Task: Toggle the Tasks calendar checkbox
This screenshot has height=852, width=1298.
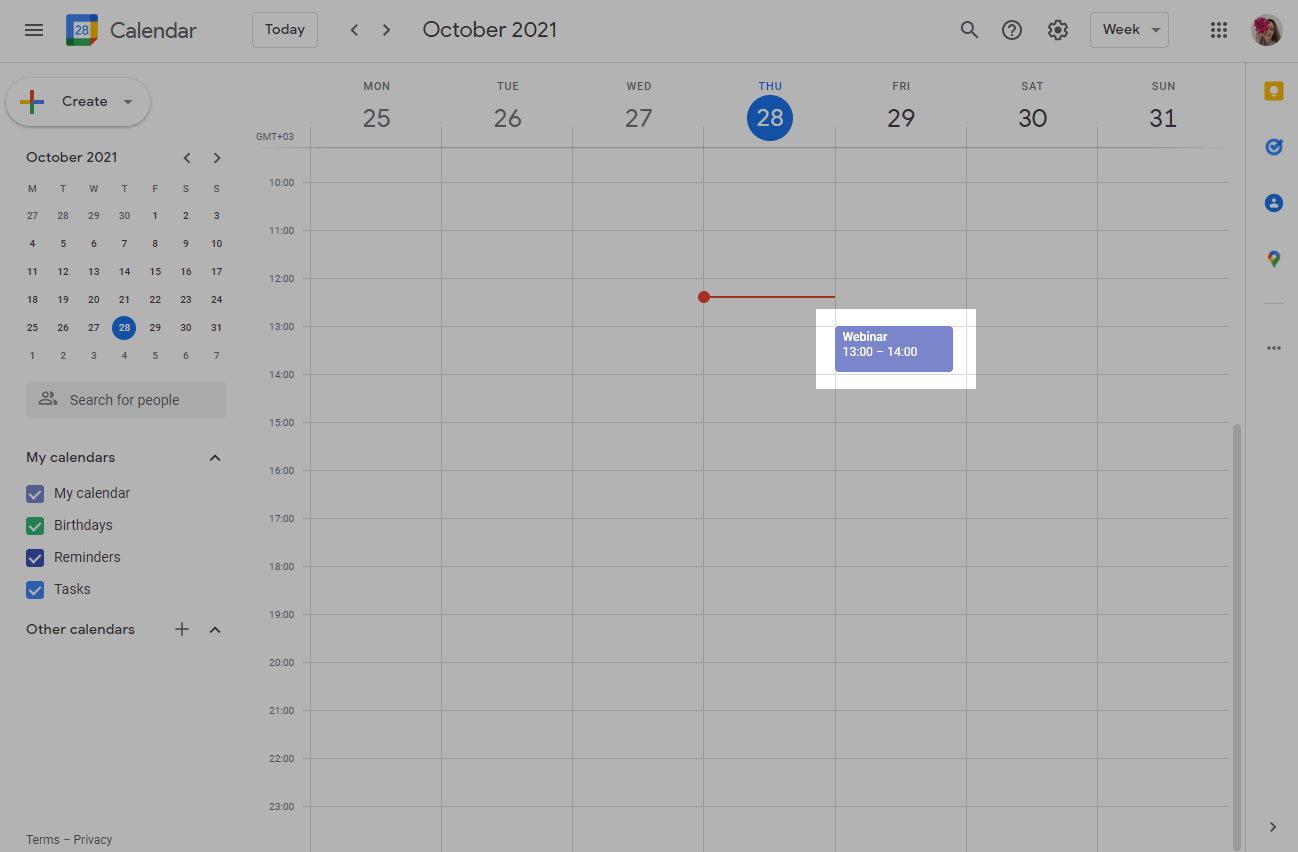Action: point(35,590)
